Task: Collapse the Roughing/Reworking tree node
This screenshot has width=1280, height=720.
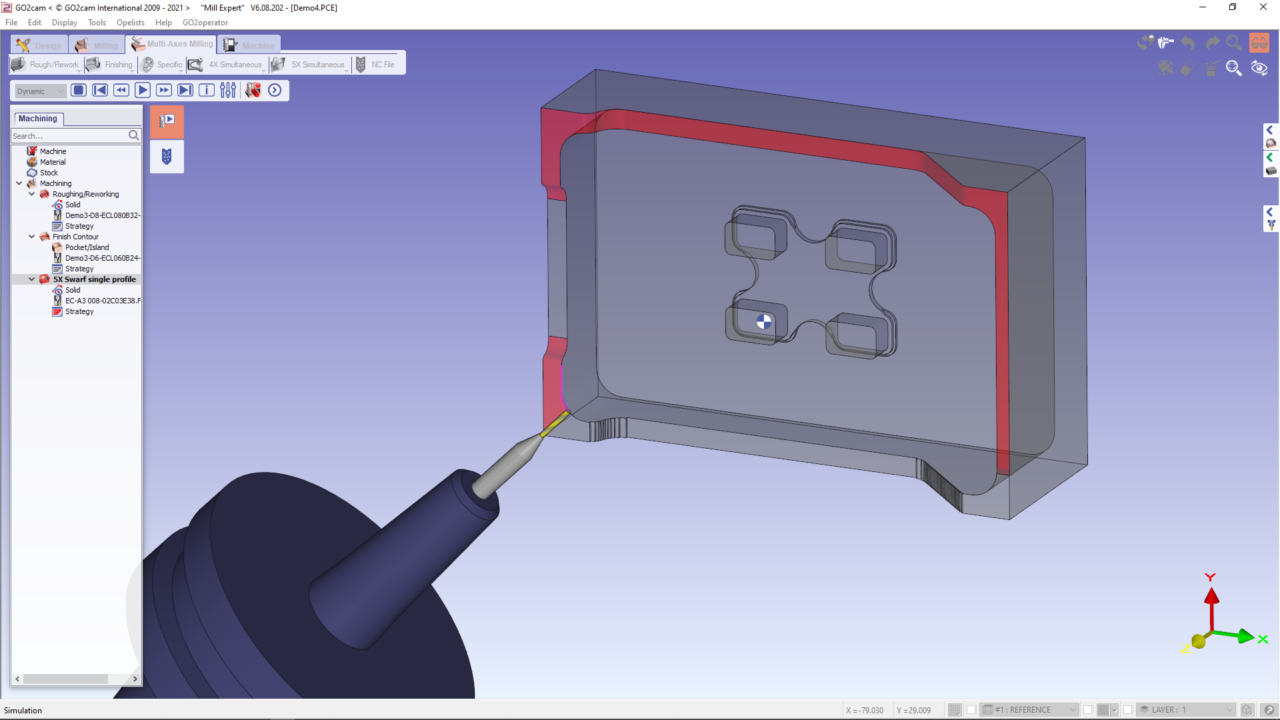Action: pyautogui.click(x=32, y=194)
